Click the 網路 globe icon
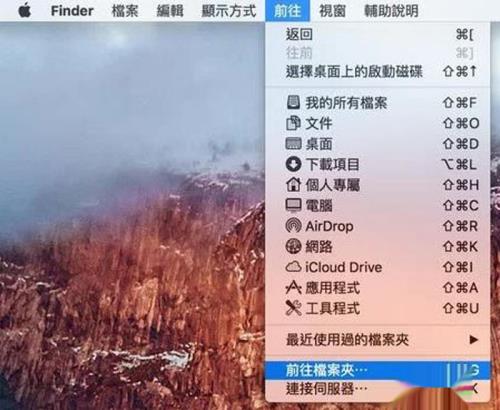Viewport: 500px width, 410px height. pos(293,246)
